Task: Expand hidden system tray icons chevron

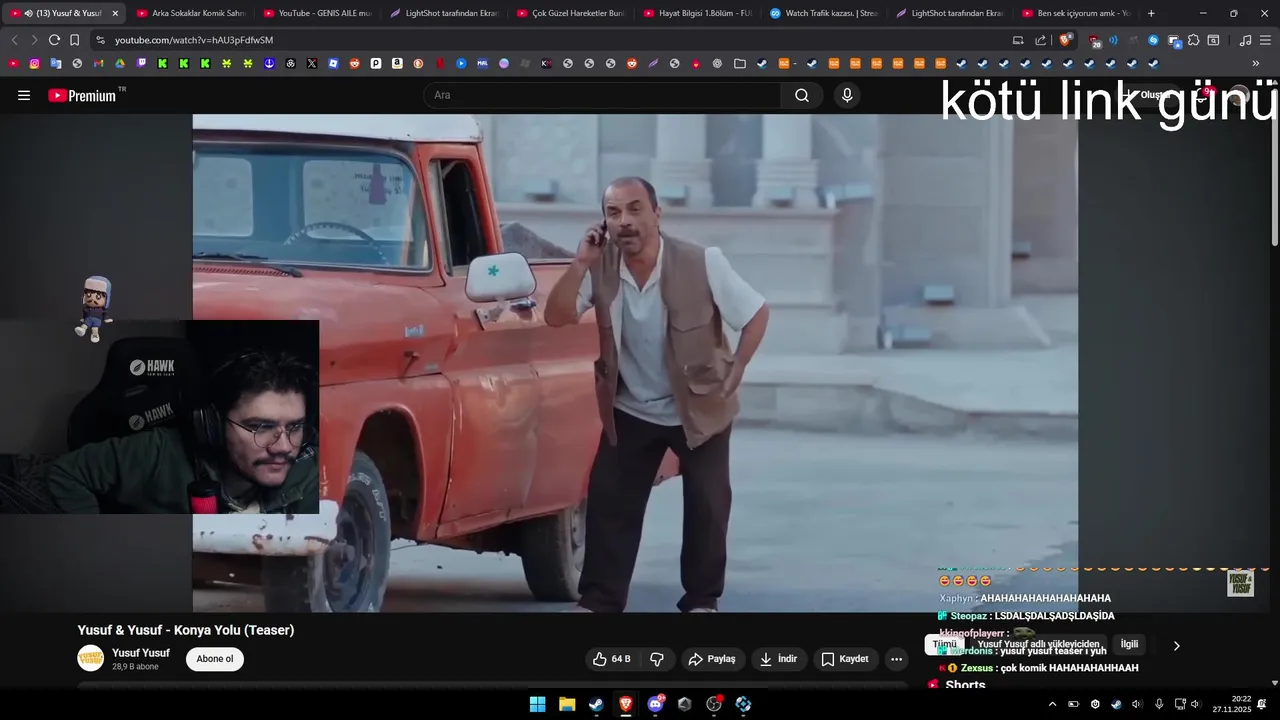Action: pyautogui.click(x=1052, y=704)
